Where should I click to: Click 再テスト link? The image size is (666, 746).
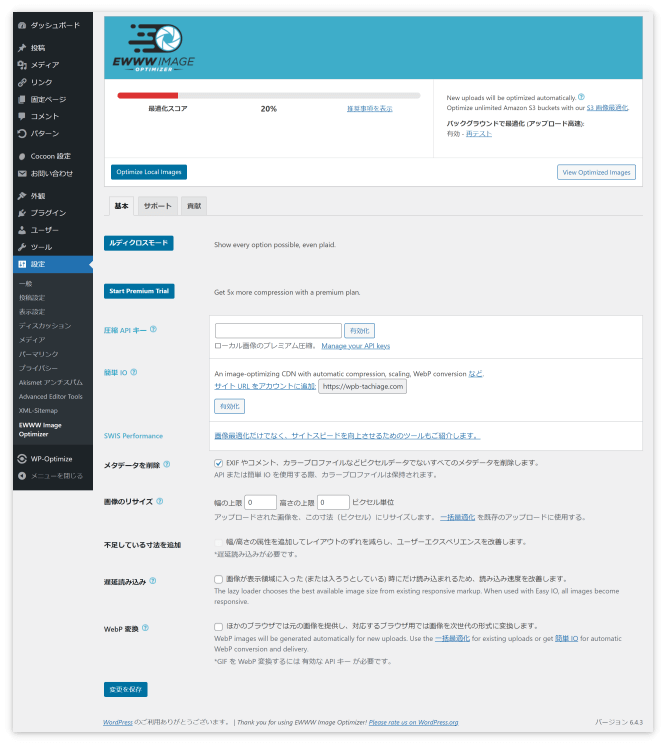tap(479, 134)
